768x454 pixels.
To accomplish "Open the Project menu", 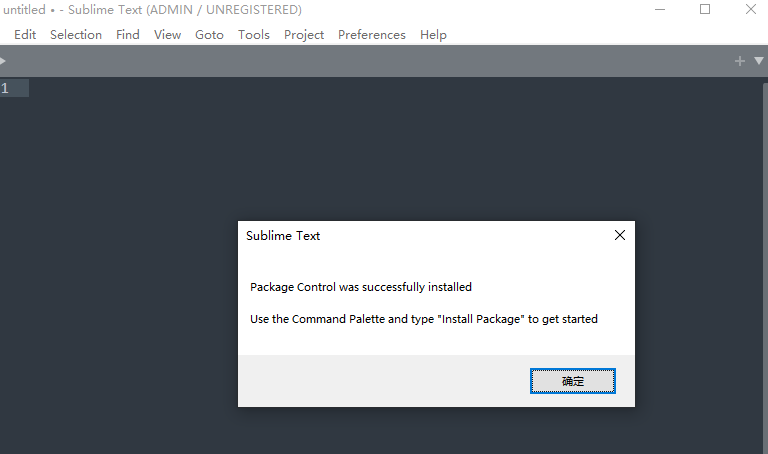I will tap(304, 34).
